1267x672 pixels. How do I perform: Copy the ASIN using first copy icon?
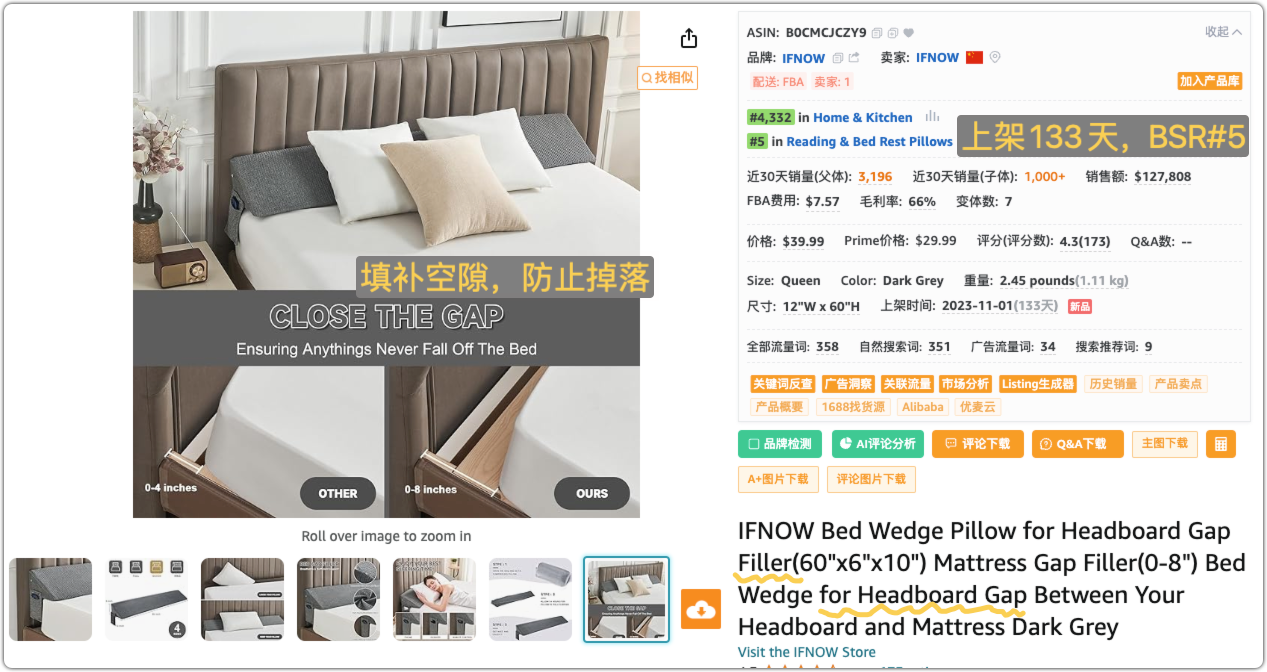tap(877, 33)
